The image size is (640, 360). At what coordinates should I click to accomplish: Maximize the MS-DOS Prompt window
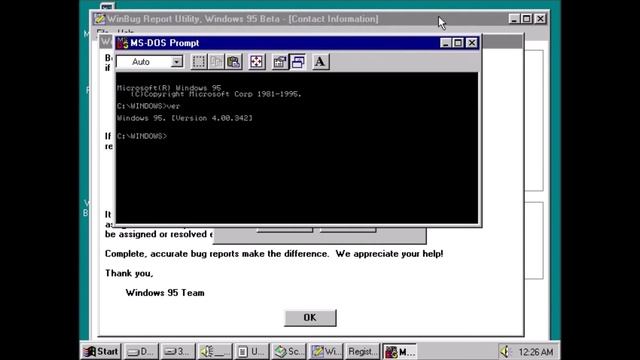click(x=458, y=43)
